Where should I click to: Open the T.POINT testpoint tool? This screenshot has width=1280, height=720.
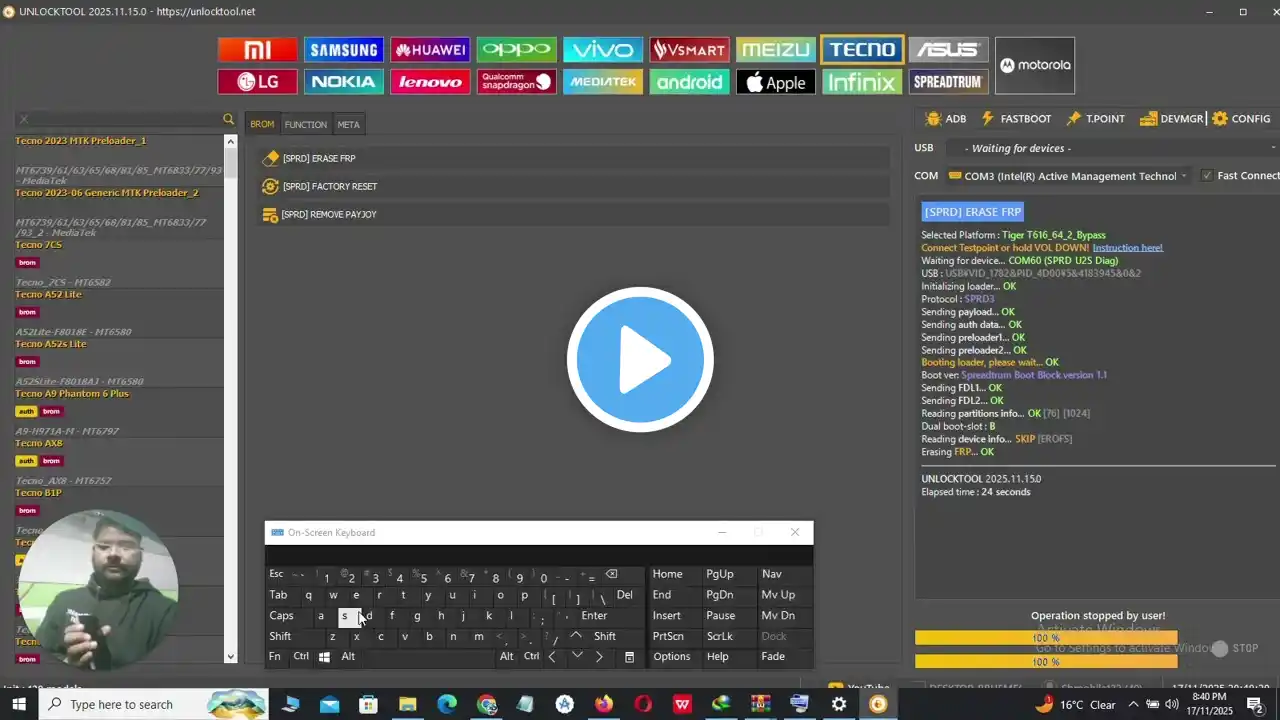tap(1095, 119)
